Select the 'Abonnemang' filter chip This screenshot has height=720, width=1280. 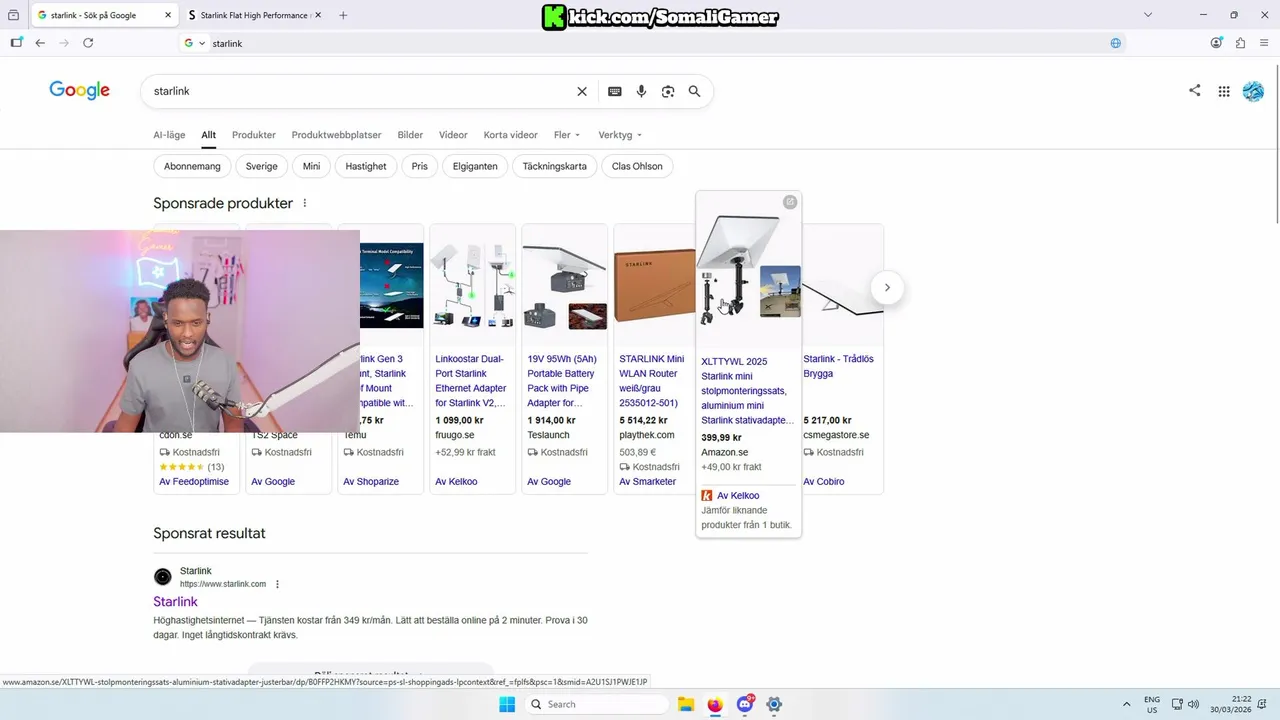point(192,166)
